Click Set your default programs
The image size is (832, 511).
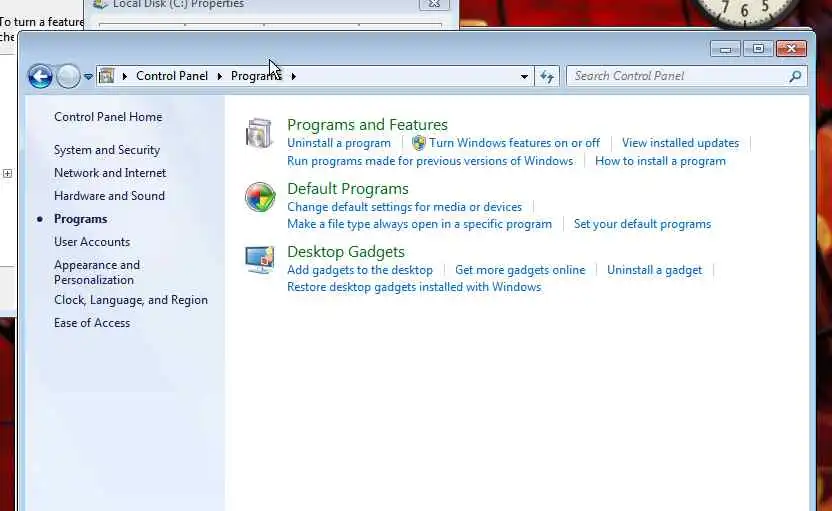tap(642, 224)
